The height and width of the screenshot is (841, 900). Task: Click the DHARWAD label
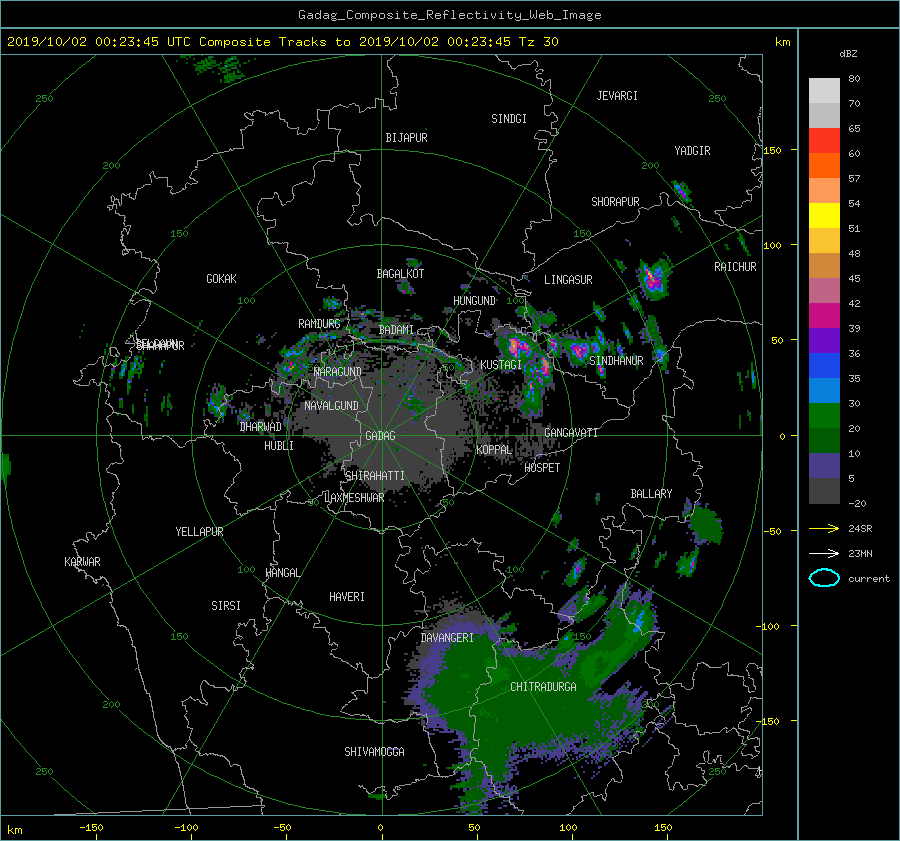(261, 427)
